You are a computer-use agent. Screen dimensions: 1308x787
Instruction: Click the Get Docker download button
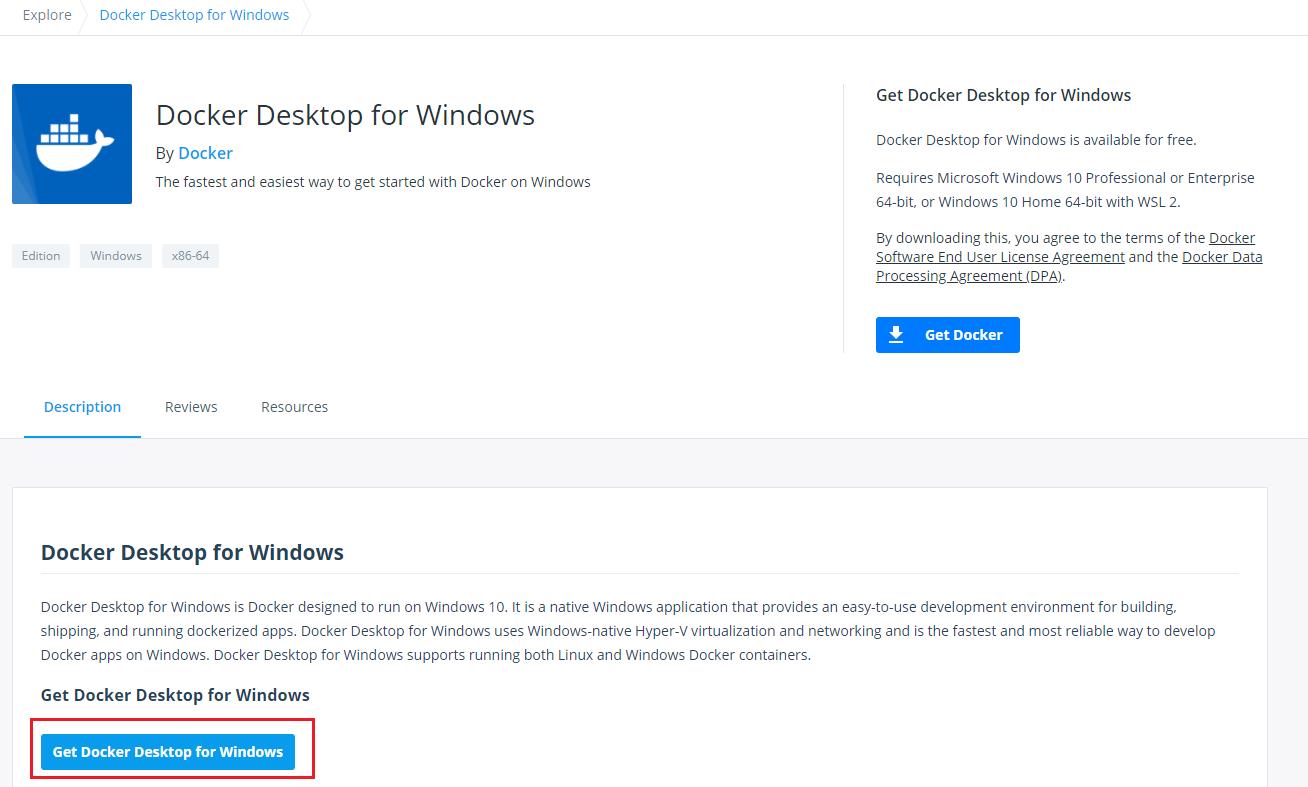click(948, 335)
